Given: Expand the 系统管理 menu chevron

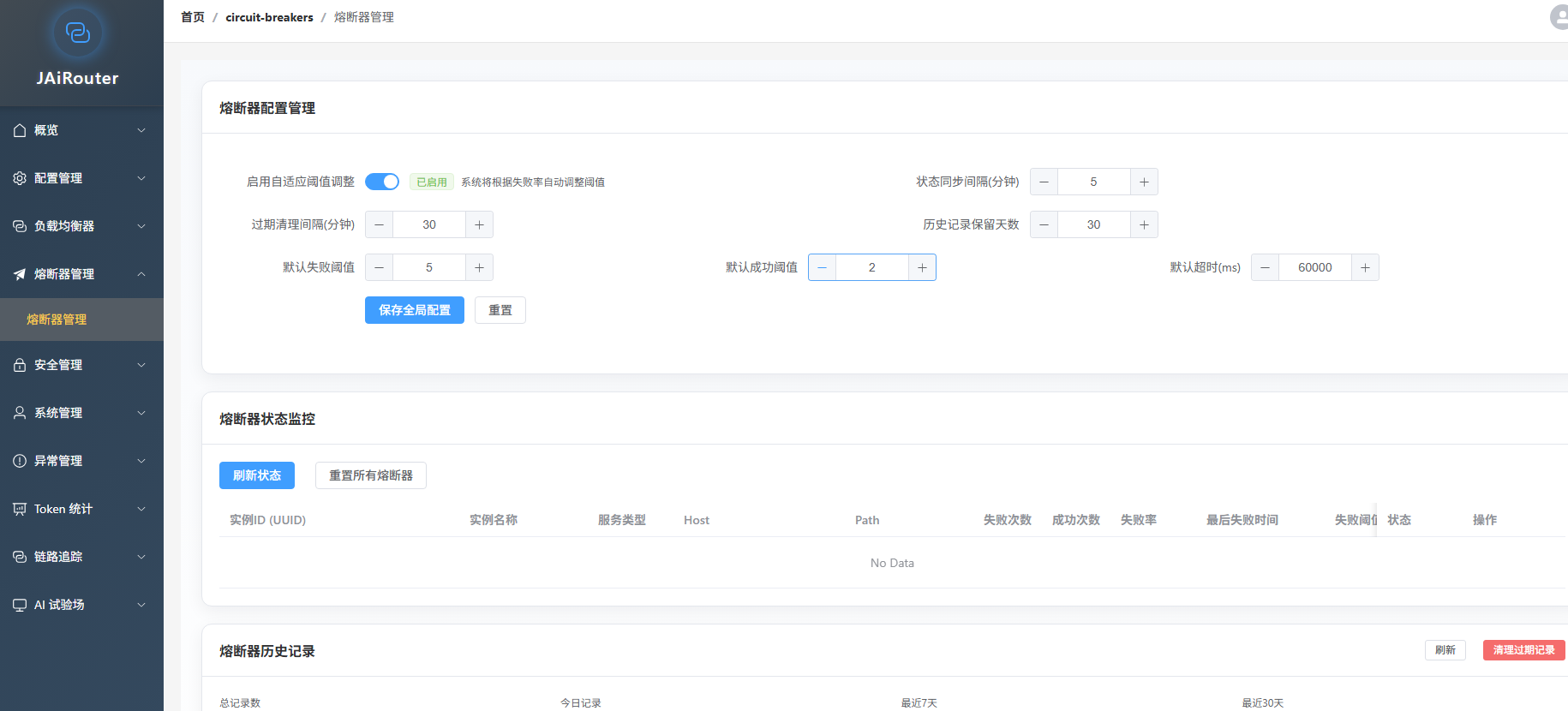Looking at the screenshot, I should 141,413.
